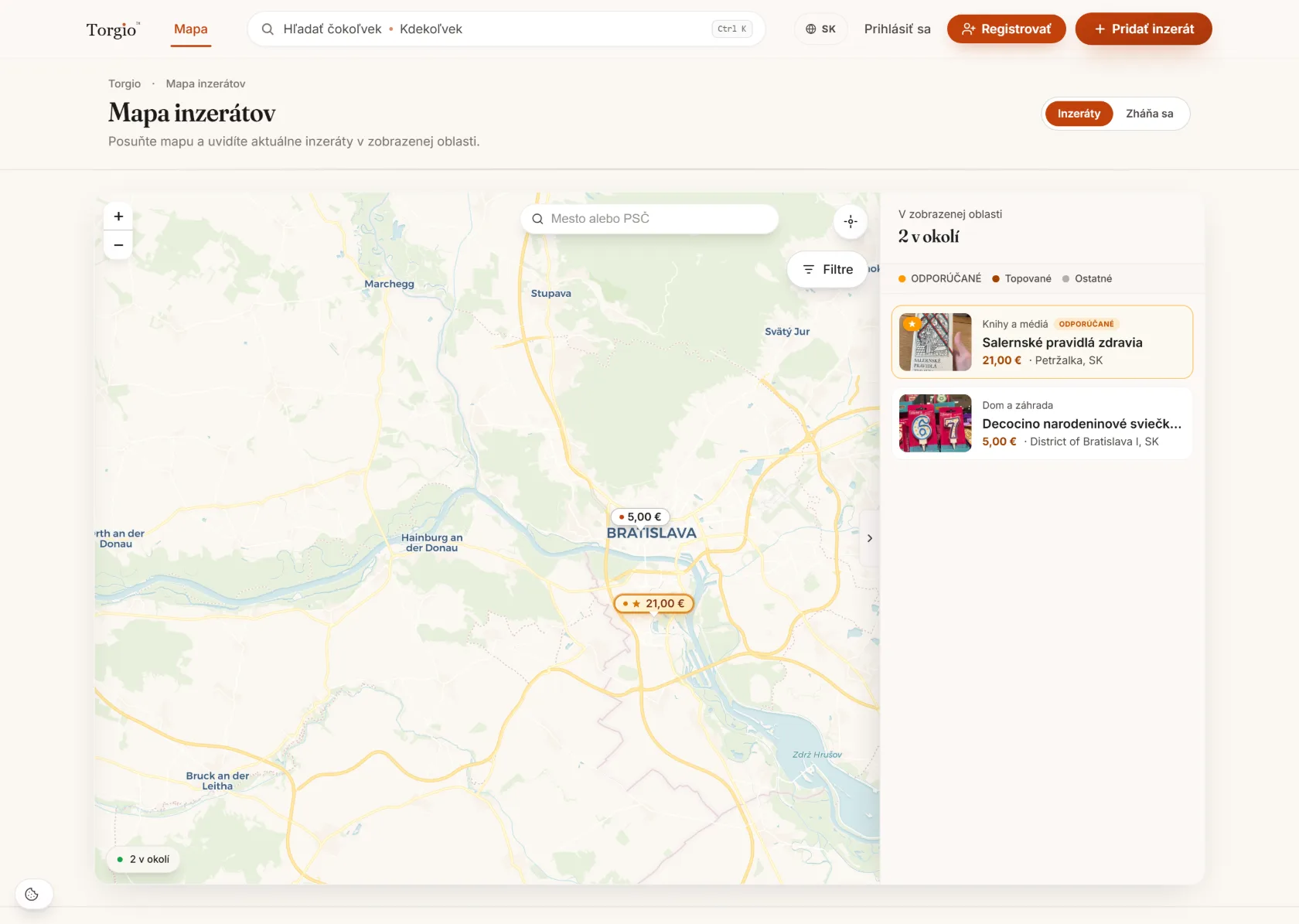Click the Bruck an der Leitha label
The image size is (1299, 924).
point(217,781)
